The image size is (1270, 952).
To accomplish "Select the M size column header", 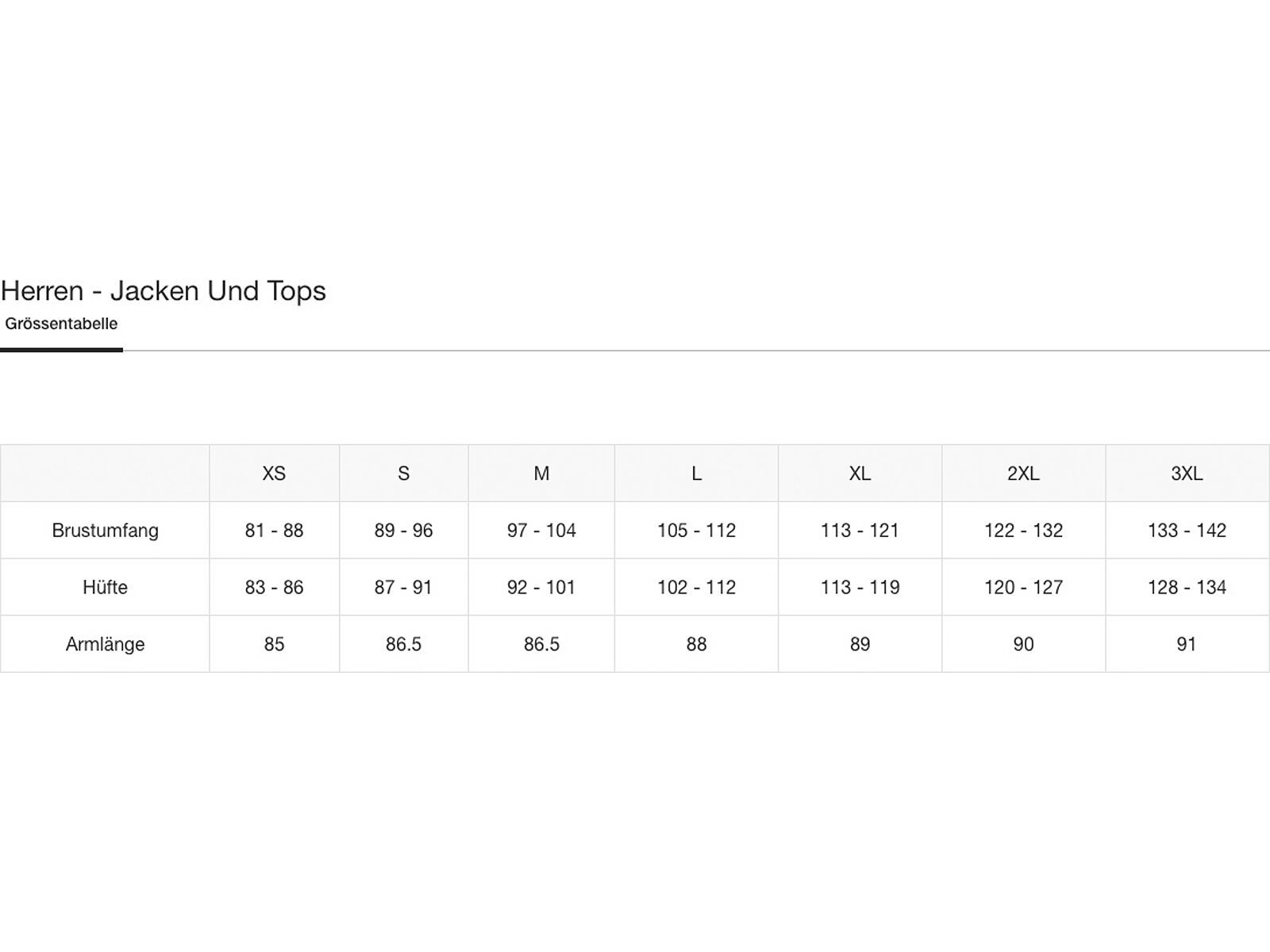I will 541,474.
